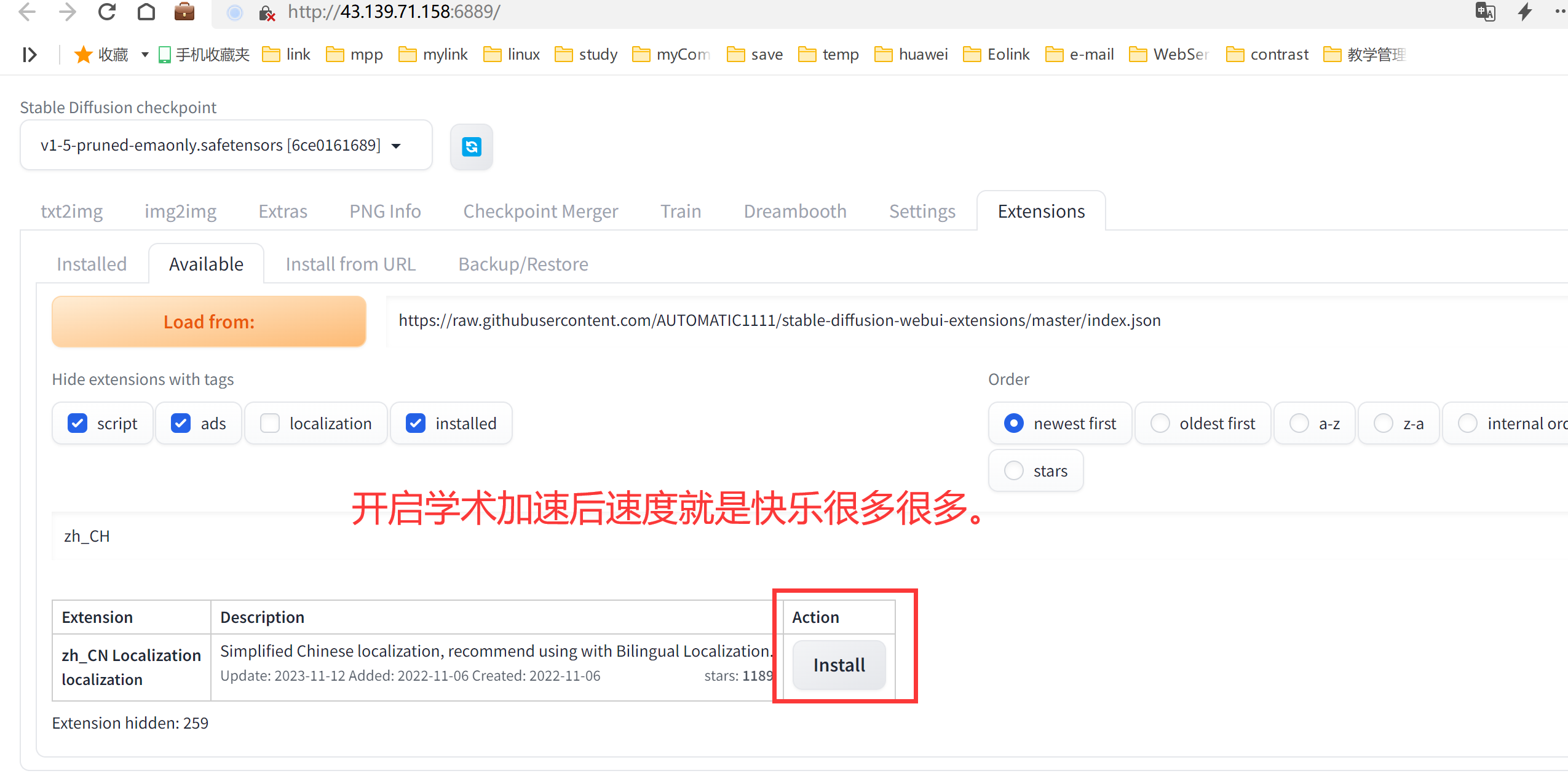The image size is (1568, 776).
Task: Click the lightning bolt icon
Action: [x=1525, y=12]
